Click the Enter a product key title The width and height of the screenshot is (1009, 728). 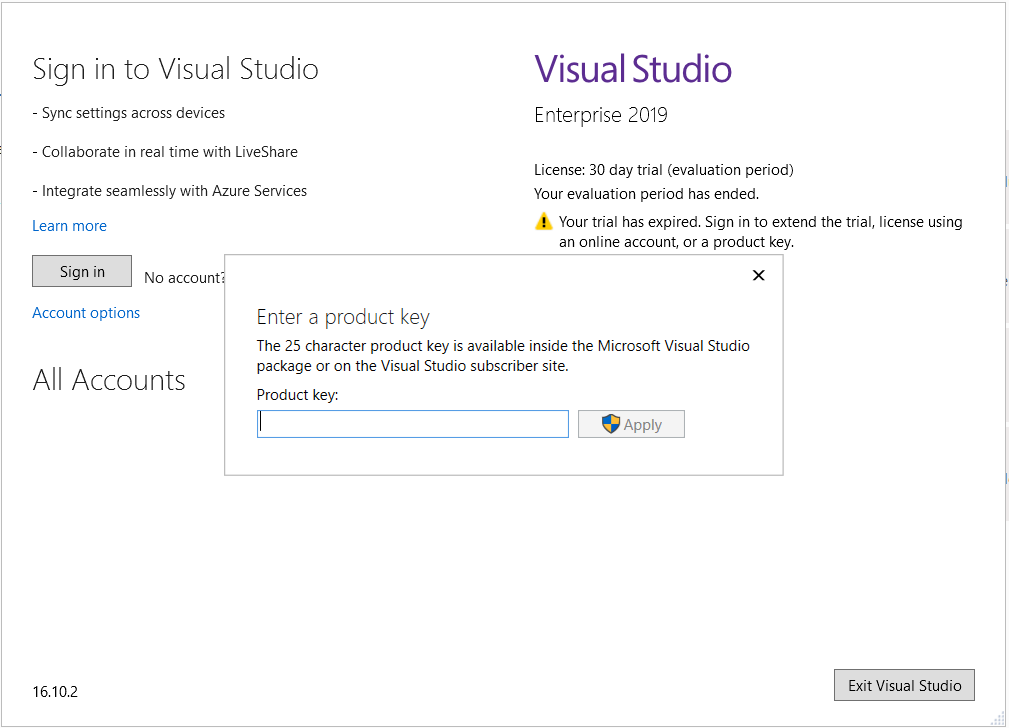344,316
